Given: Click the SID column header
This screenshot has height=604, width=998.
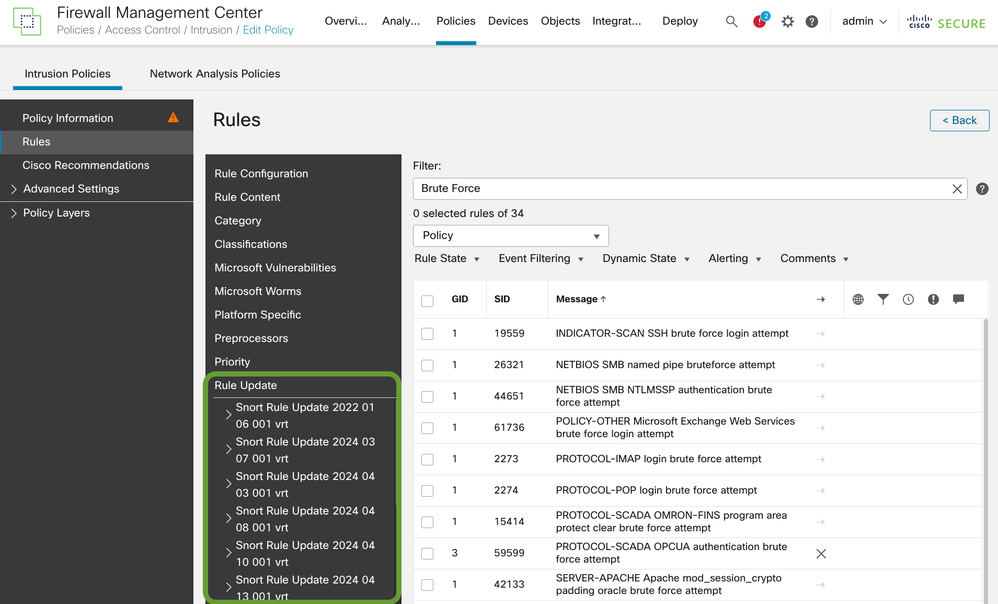Looking at the screenshot, I should pos(502,299).
